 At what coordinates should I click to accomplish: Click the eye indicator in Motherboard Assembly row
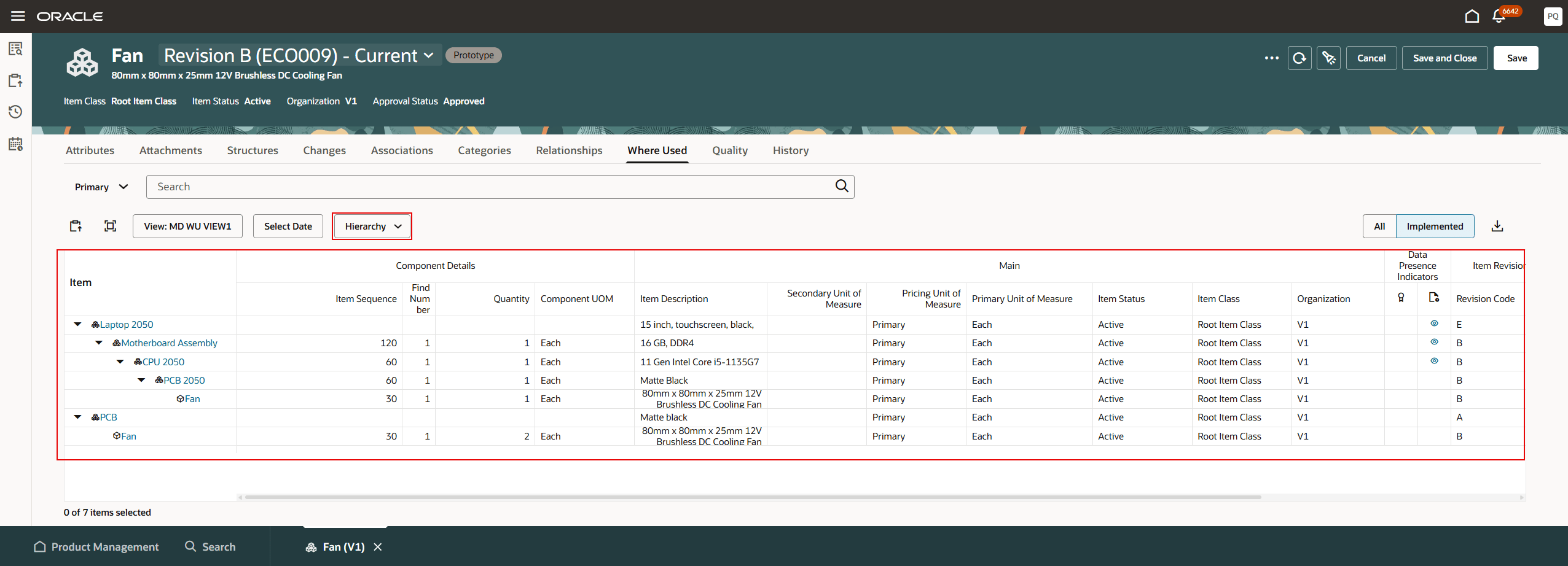(x=1434, y=342)
